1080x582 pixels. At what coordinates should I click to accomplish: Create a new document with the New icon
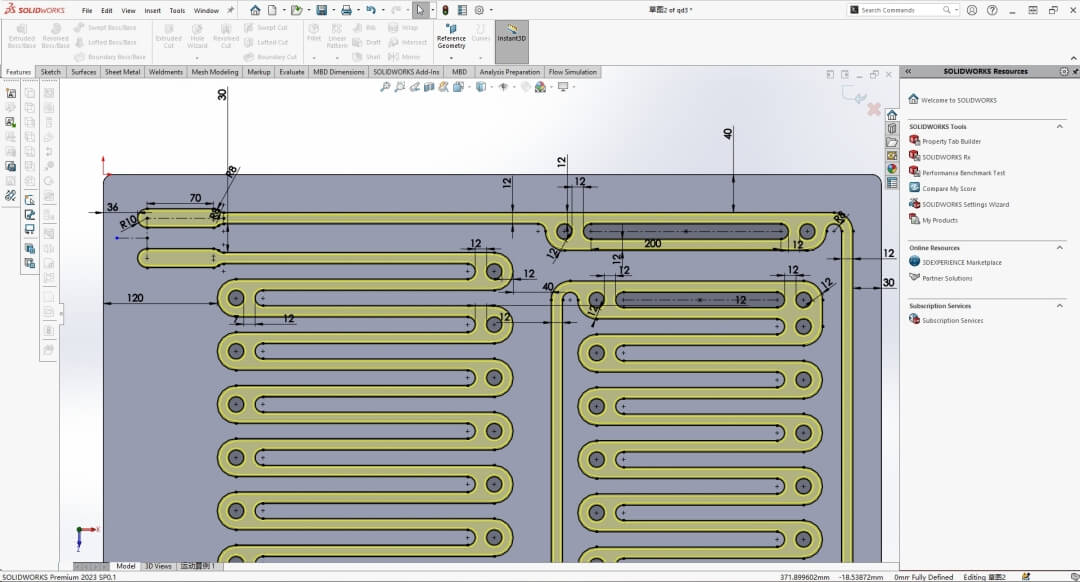coord(272,10)
